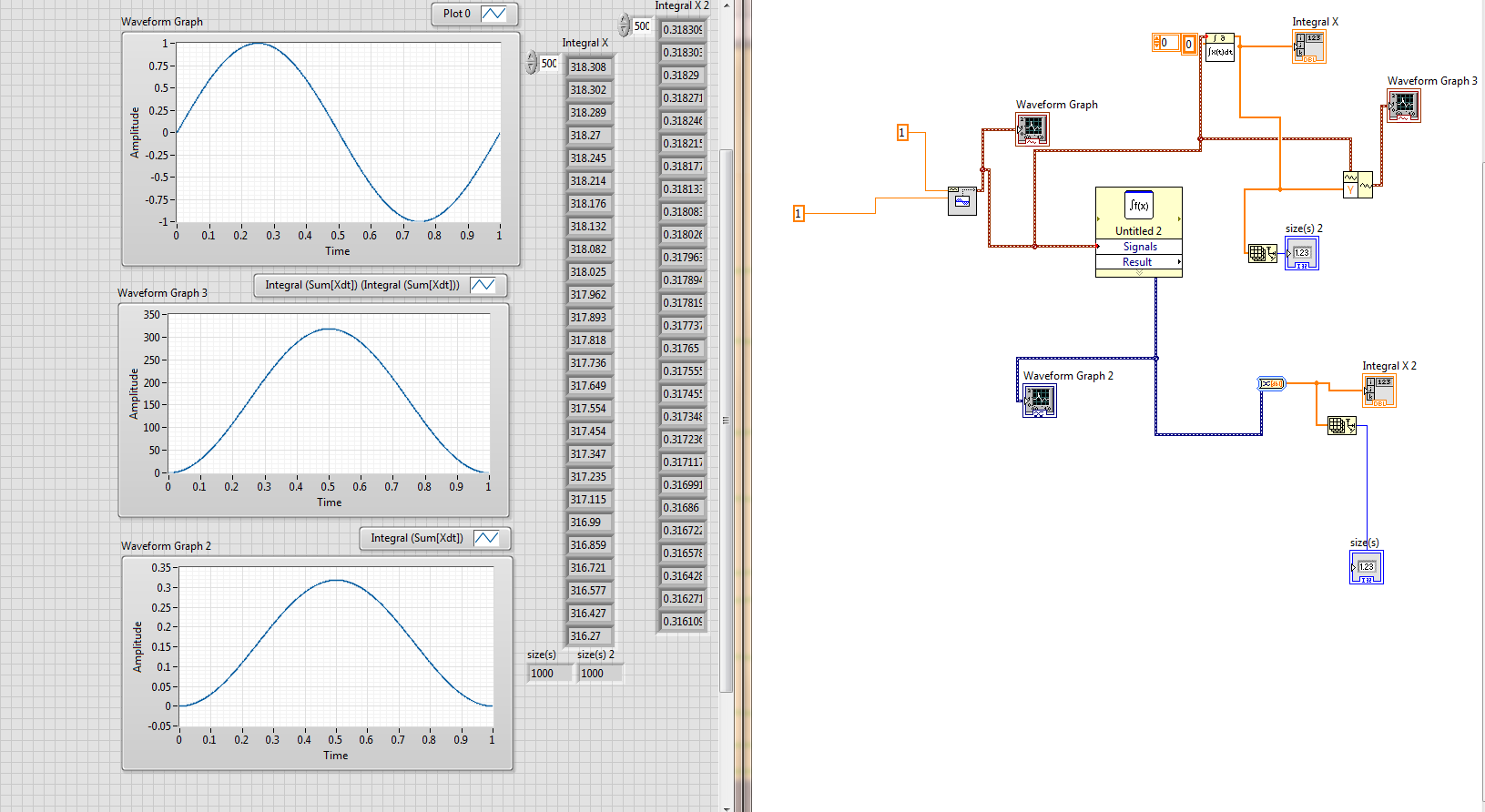Click the Integral X 2 array index stepper arrows
This screenshot has height=812, width=1485.
pos(625,25)
